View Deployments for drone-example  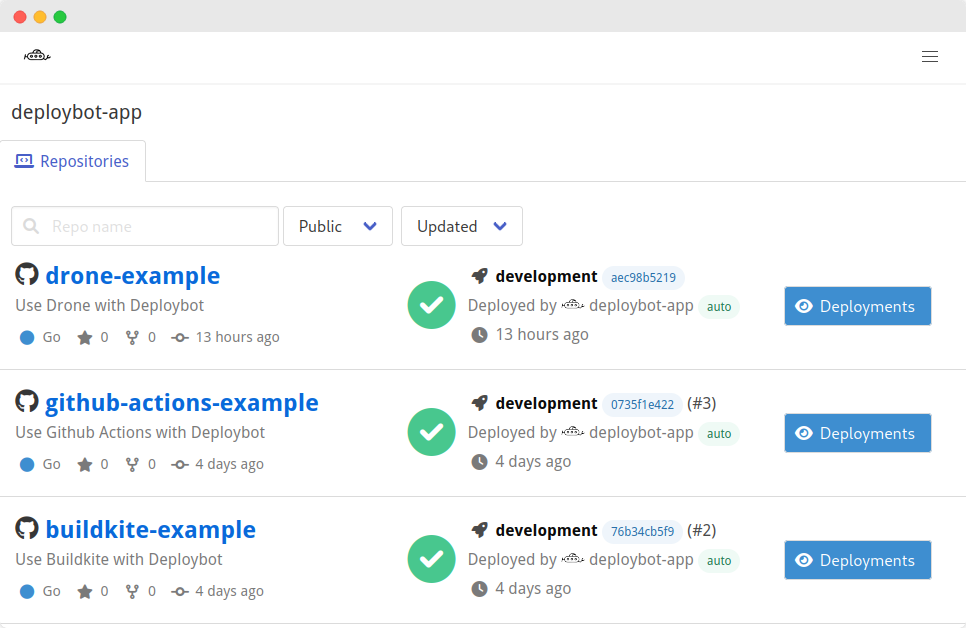pyautogui.click(x=858, y=306)
